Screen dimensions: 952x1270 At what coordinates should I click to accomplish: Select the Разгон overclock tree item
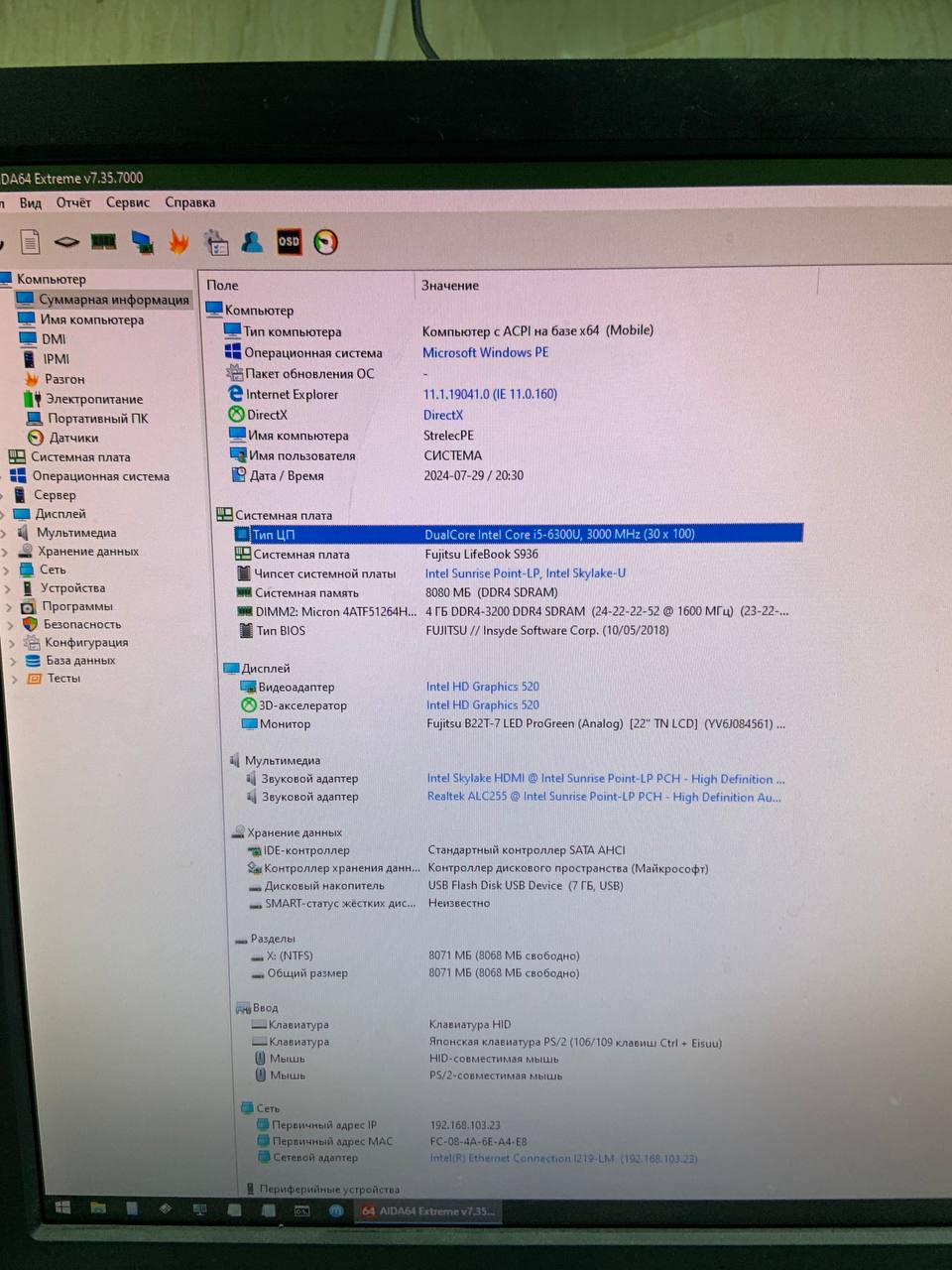pos(64,379)
